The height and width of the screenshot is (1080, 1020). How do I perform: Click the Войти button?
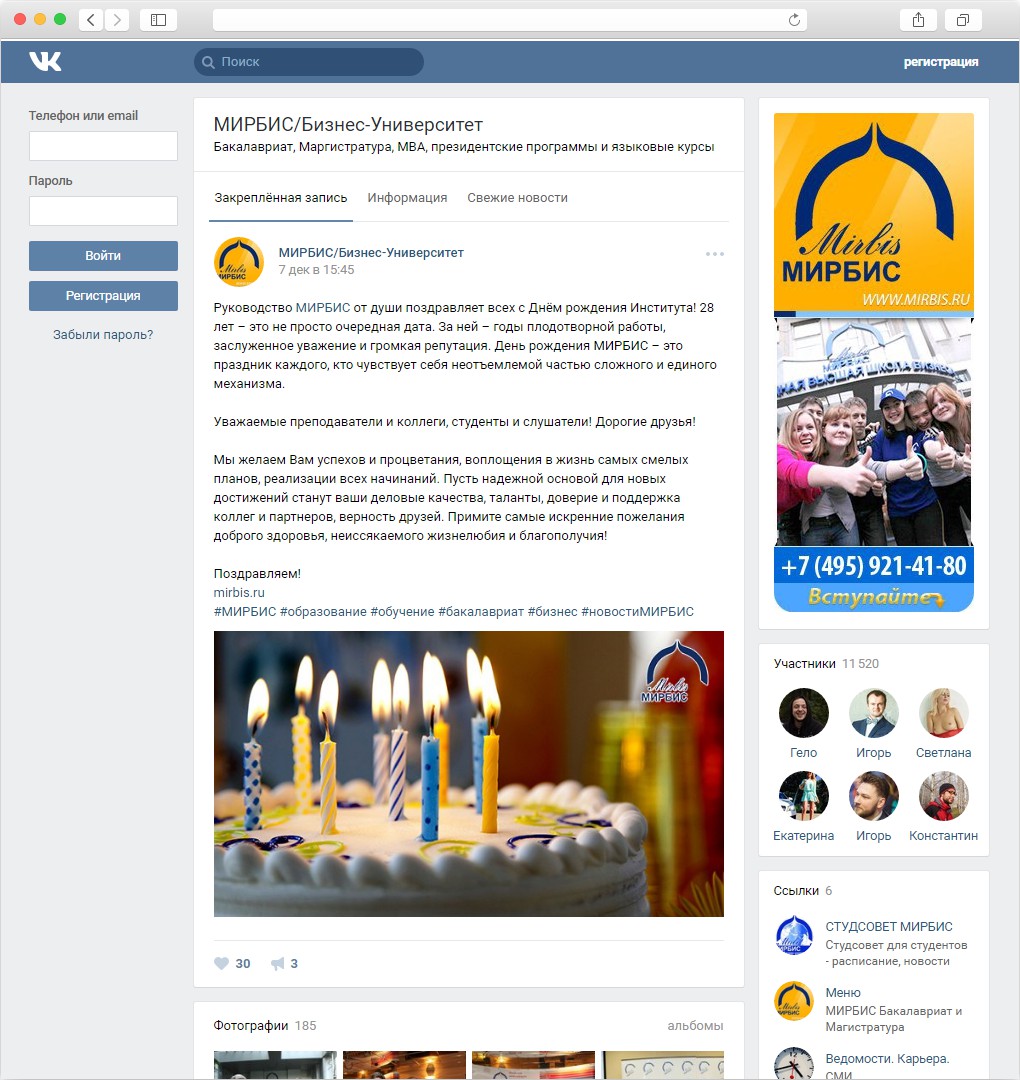point(103,256)
